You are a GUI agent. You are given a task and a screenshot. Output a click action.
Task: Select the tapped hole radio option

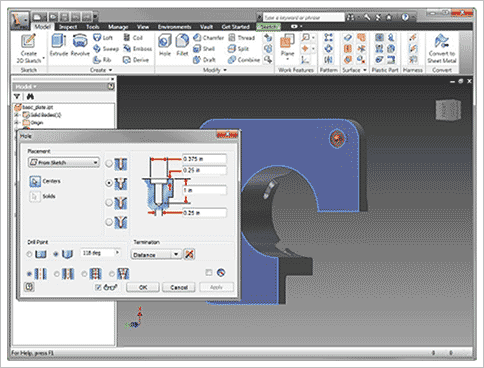pyautogui.click(x=84, y=274)
